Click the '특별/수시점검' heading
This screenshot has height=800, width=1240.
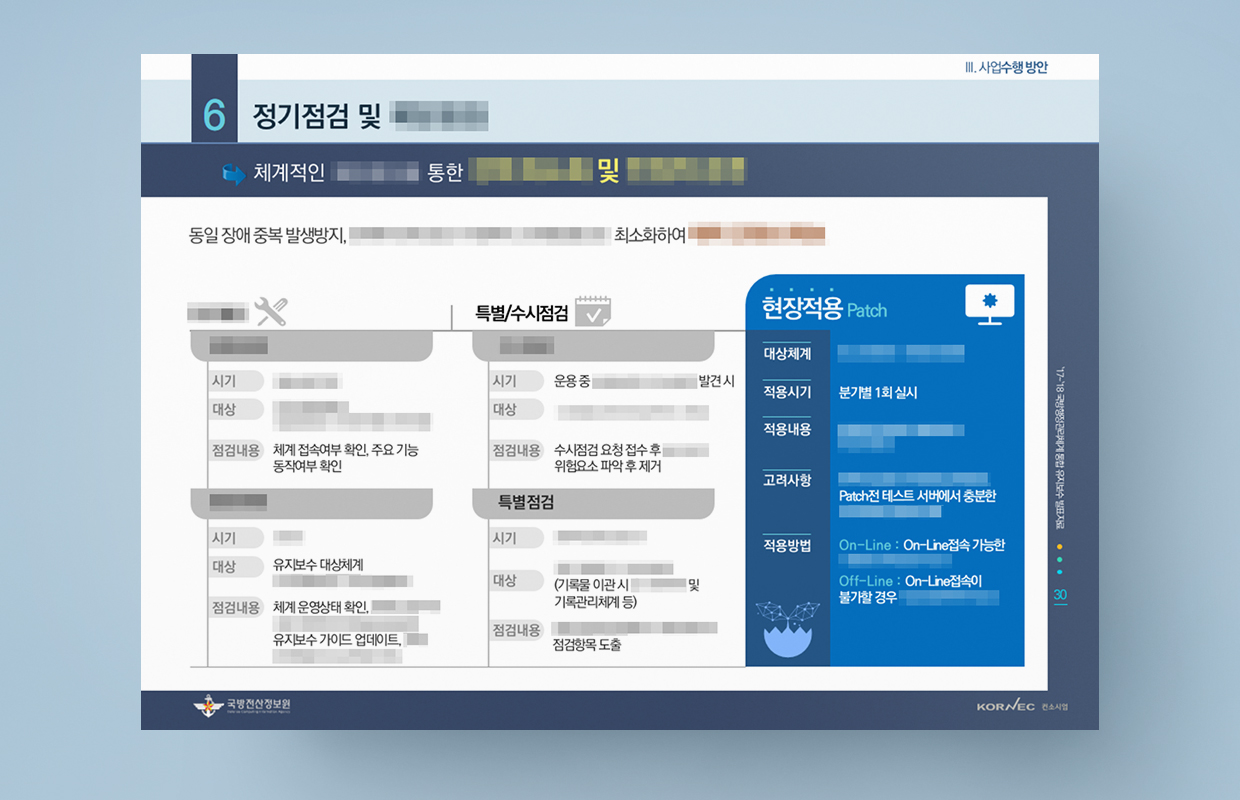[522, 314]
